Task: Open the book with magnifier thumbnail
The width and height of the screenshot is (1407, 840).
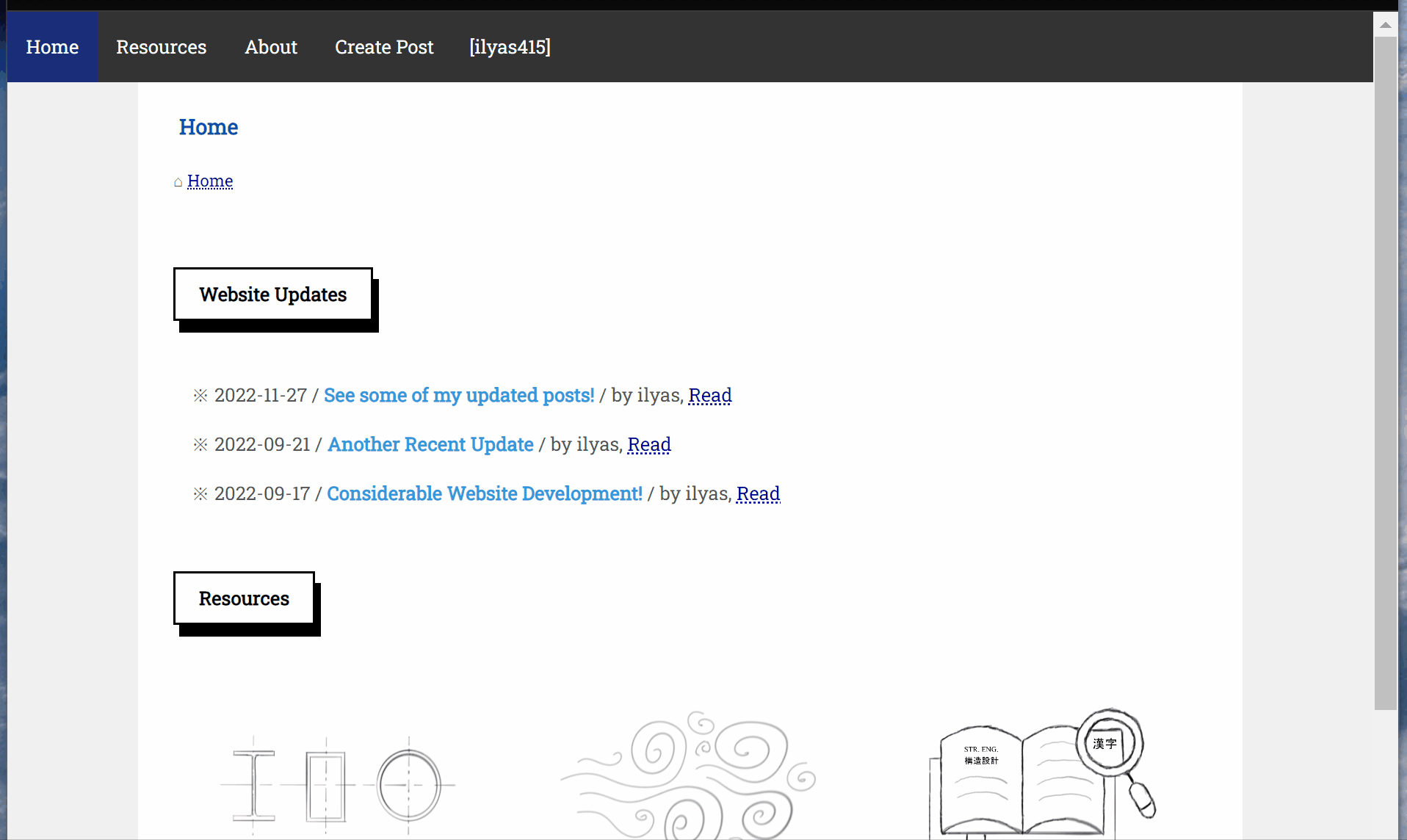Action: click(1042, 773)
